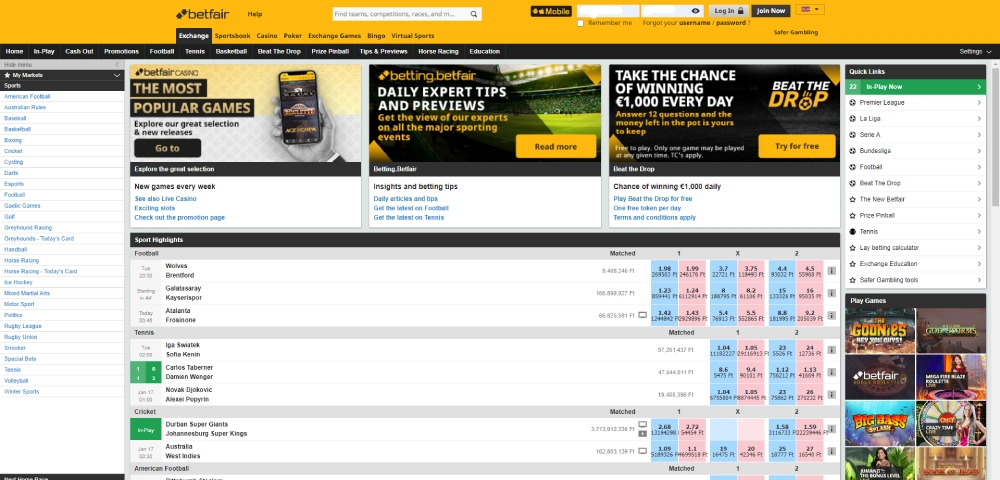Click the chevron on the Bundesliga quick link
The width and height of the screenshot is (1000, 480).
point(979,151)
